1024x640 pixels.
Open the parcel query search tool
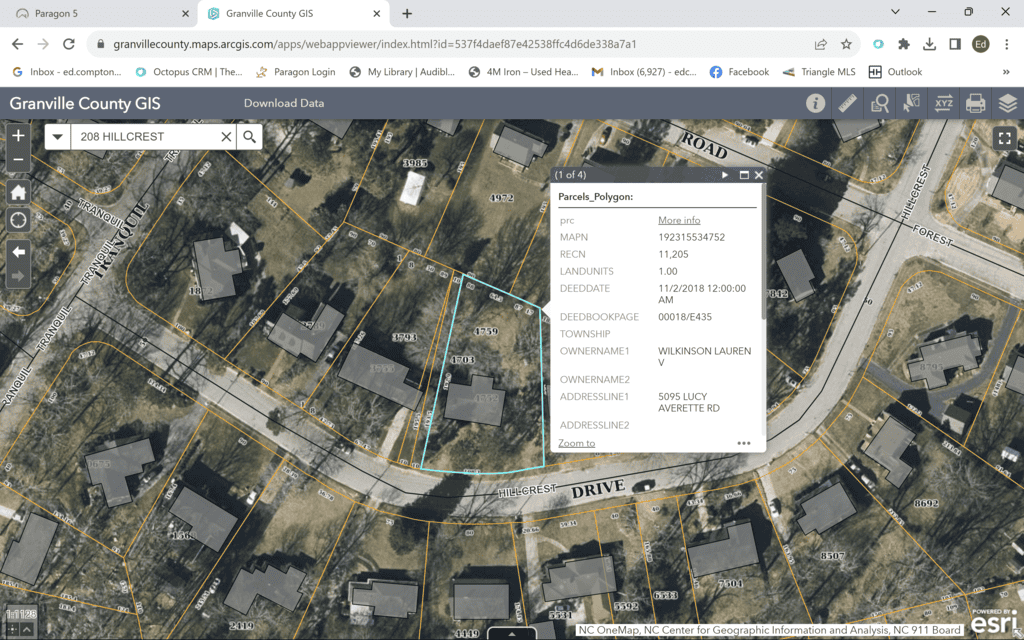click(880, 103)
